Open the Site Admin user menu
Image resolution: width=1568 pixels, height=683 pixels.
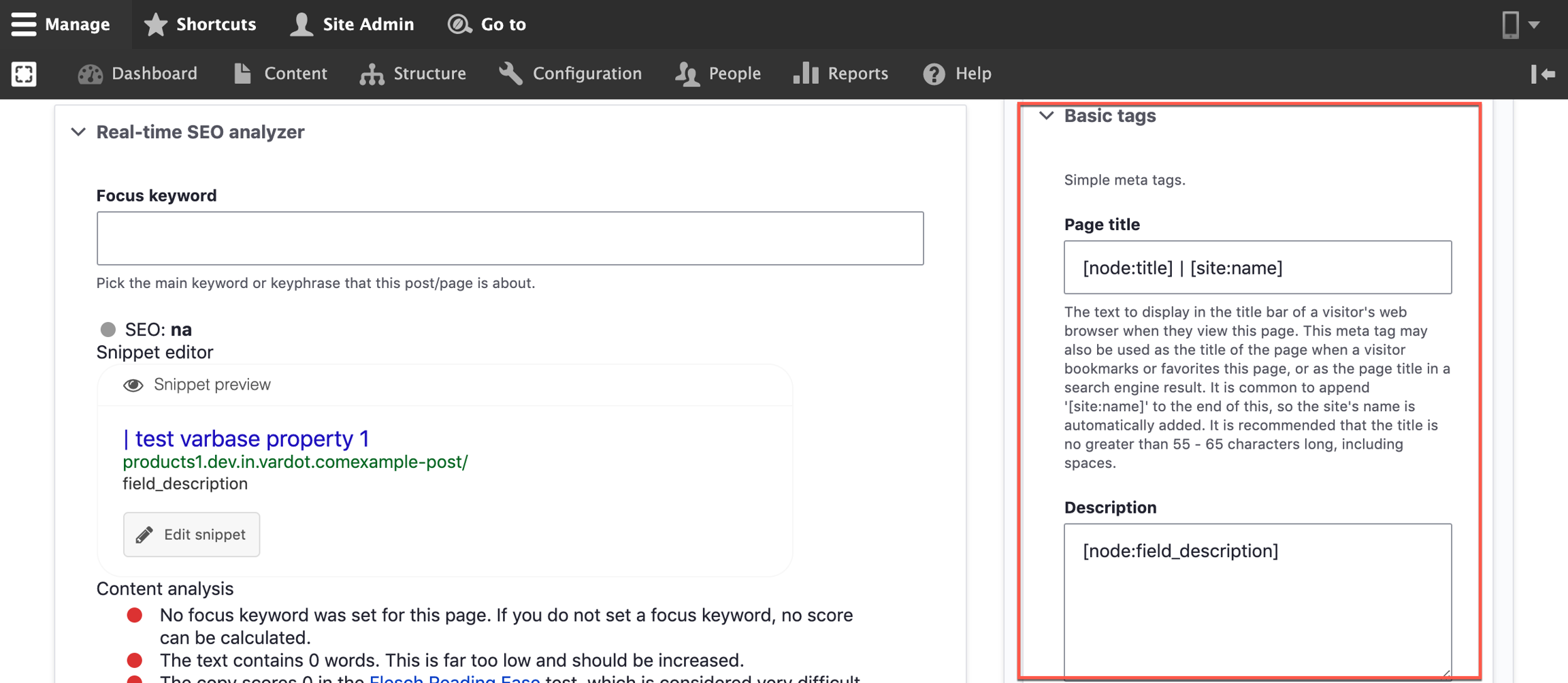(x=352, y=25)
